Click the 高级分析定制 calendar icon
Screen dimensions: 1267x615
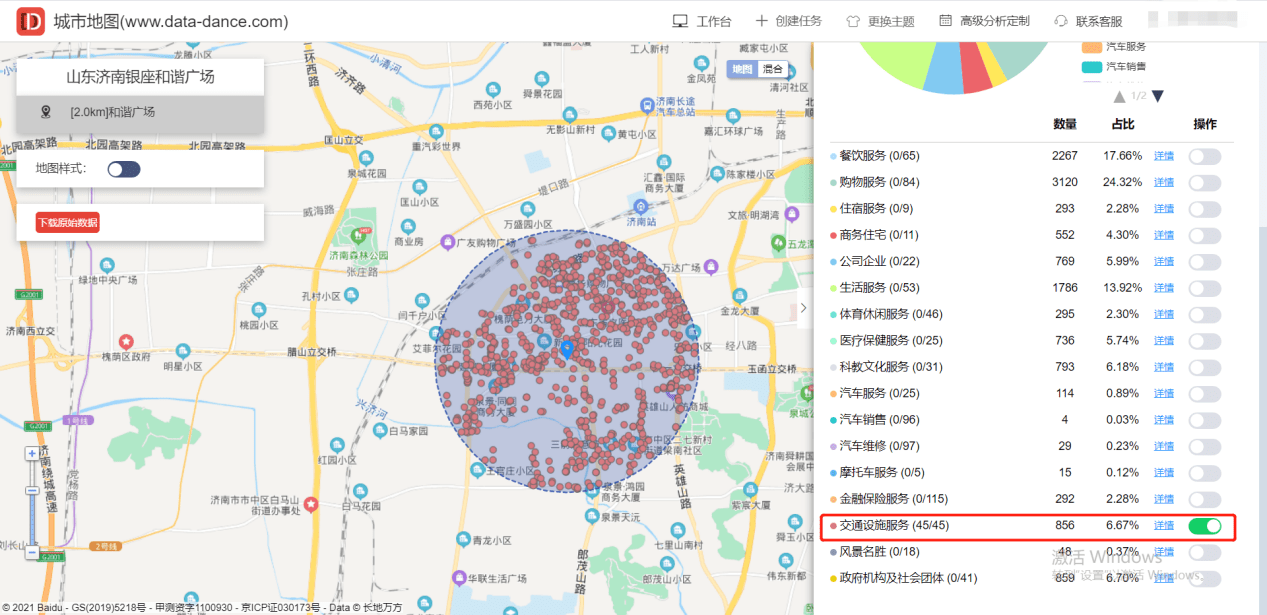945,21
